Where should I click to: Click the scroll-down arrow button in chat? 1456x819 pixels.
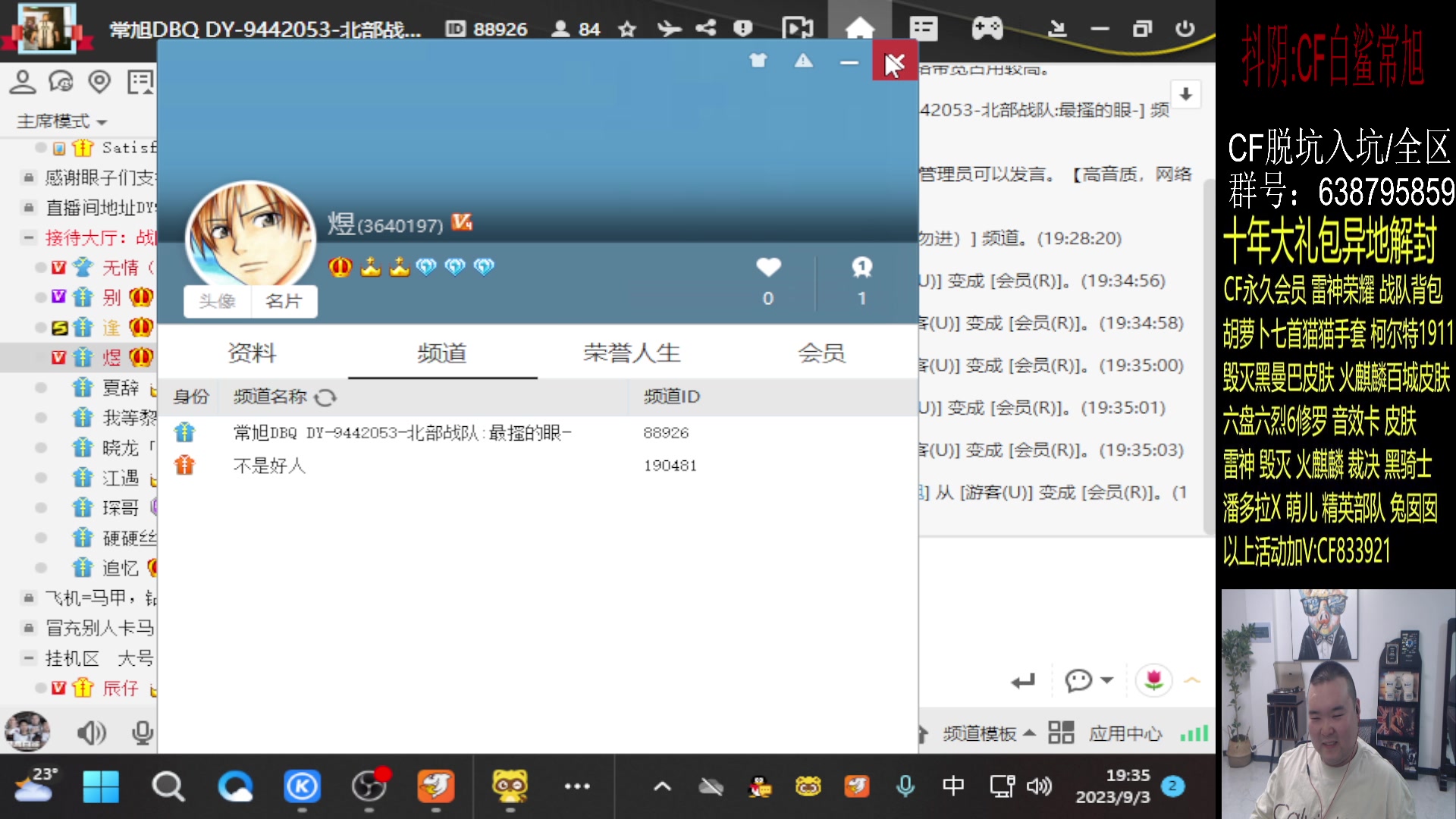coord(1185,95)
